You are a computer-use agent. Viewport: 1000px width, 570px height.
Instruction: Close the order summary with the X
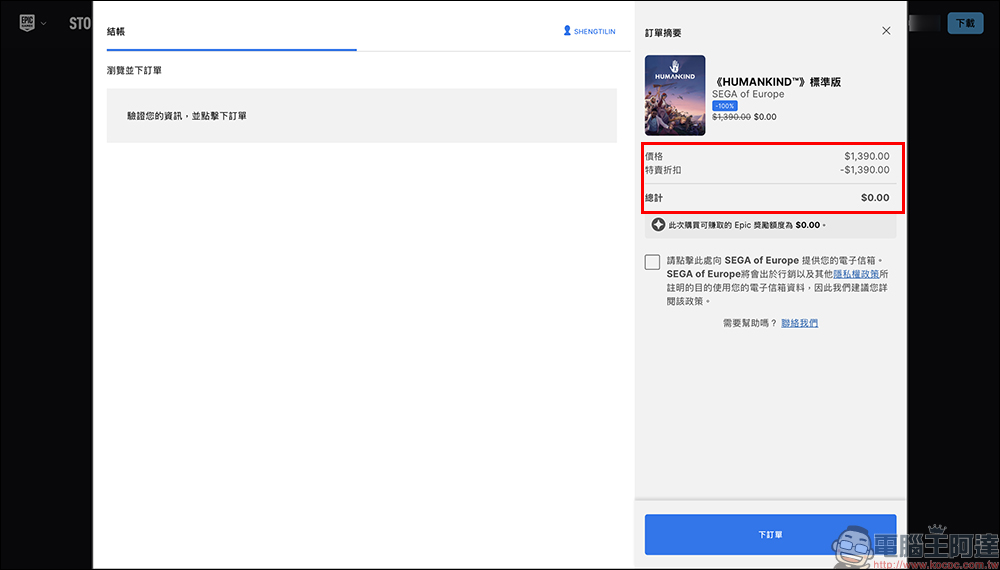click(886, 31)
